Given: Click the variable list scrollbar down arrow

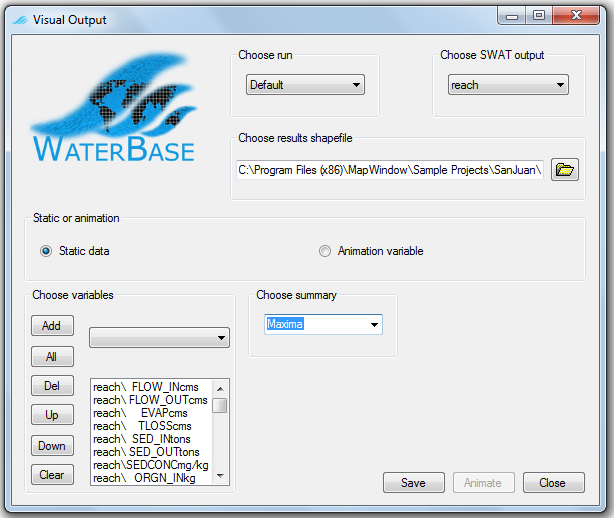Looking at the screenshot, I should point(220,476).
